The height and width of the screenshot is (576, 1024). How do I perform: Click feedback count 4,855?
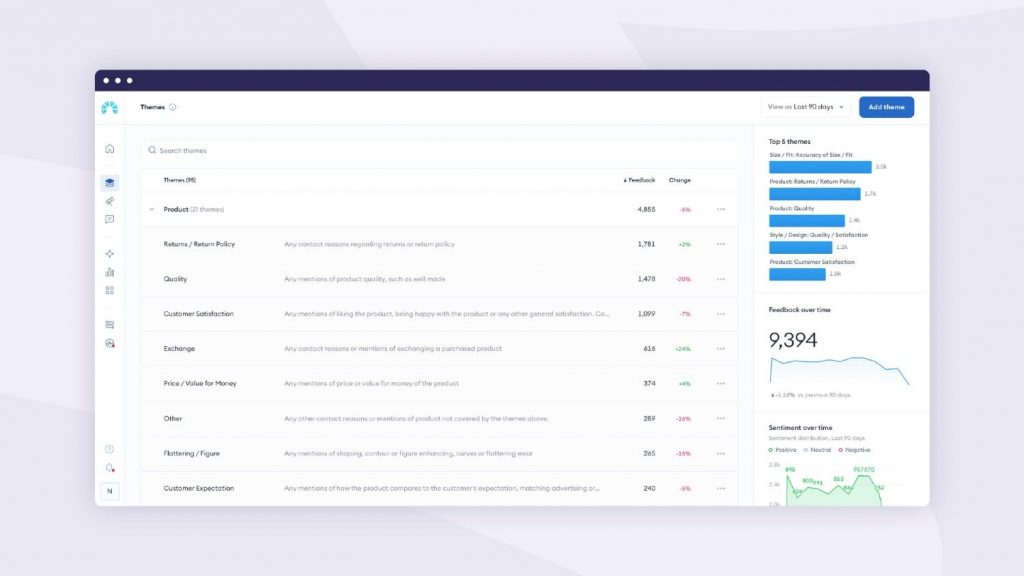(x=646, y=210)
